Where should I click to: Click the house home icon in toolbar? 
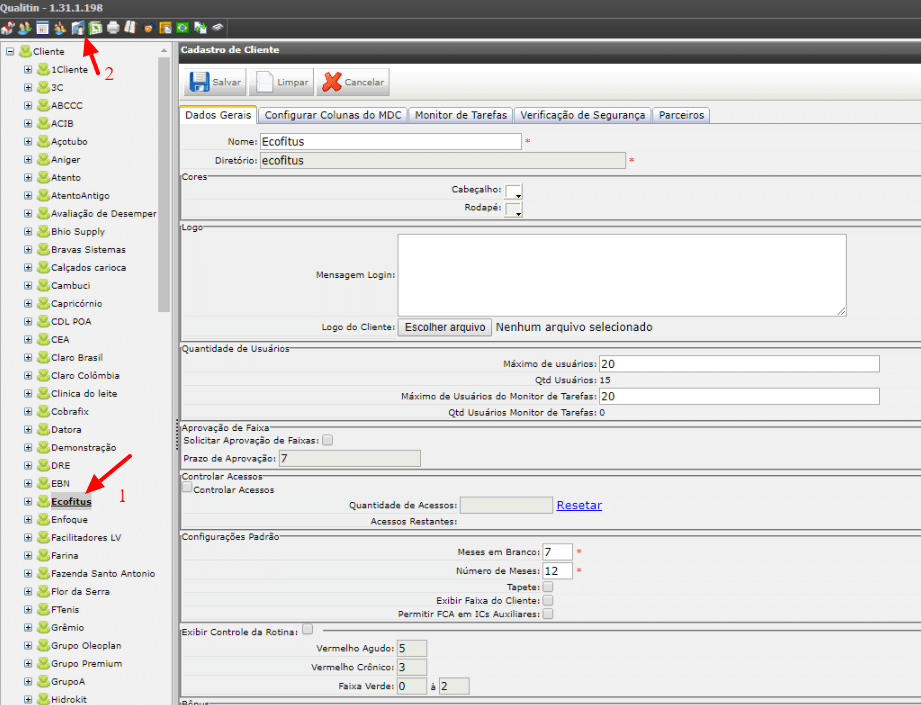[8, 27]
